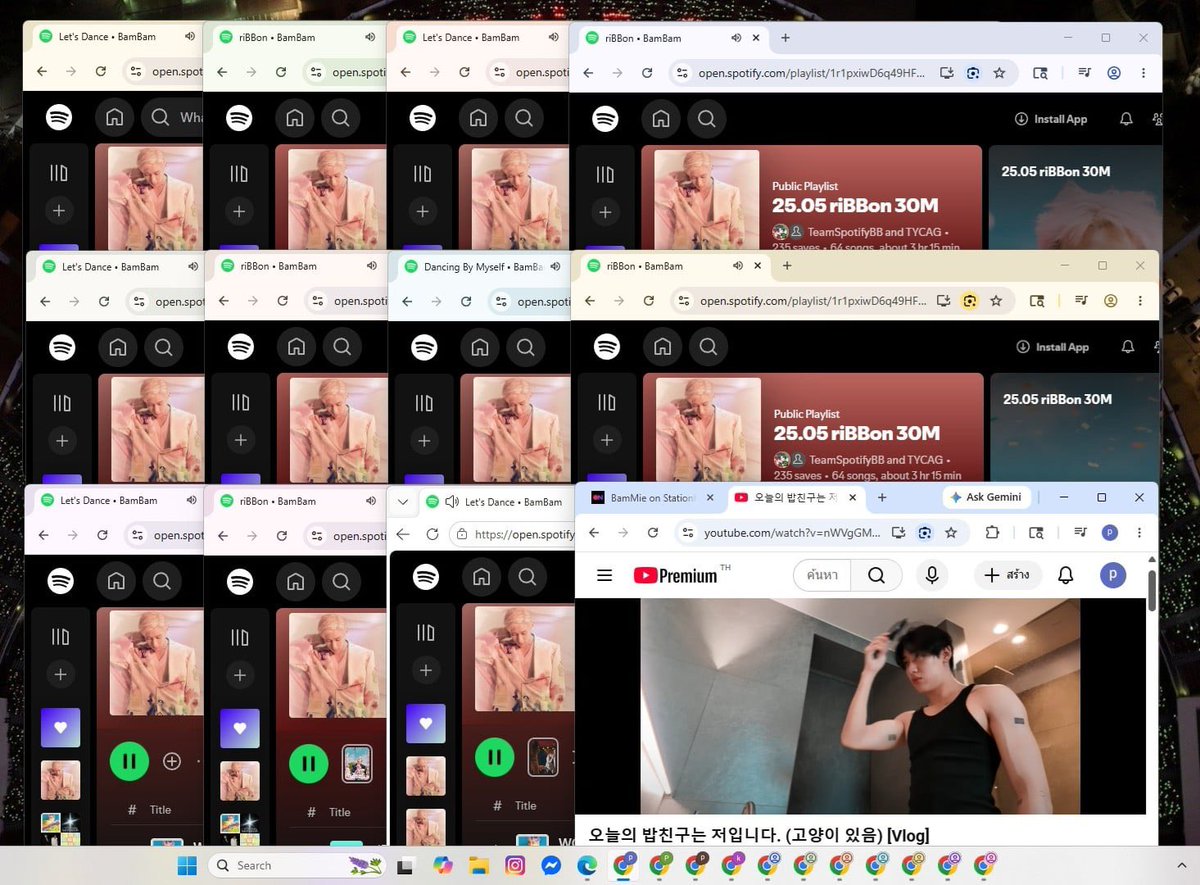Open Liked Songs heart in Edge window
The image size is (1200, 885).
425,723
